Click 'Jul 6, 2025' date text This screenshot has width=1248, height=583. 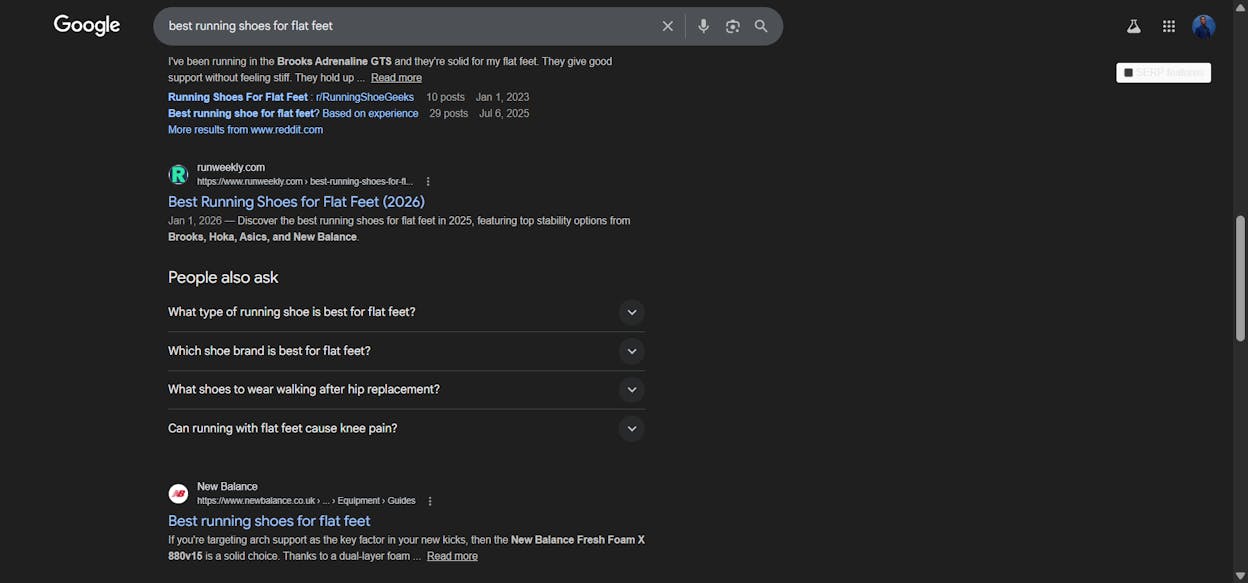[504, 113]
